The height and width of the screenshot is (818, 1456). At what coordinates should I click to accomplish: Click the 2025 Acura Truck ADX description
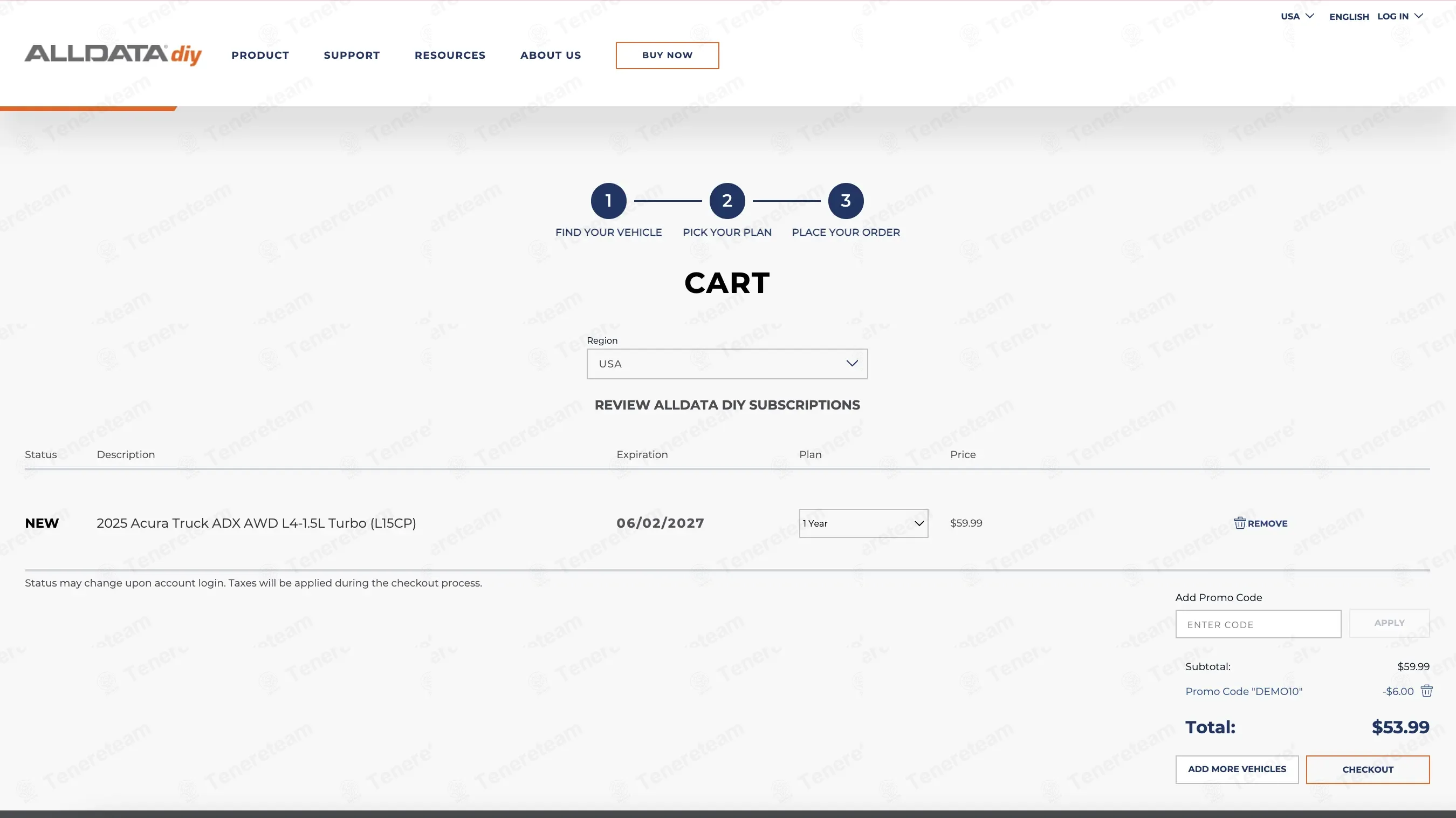coord(256,523)
